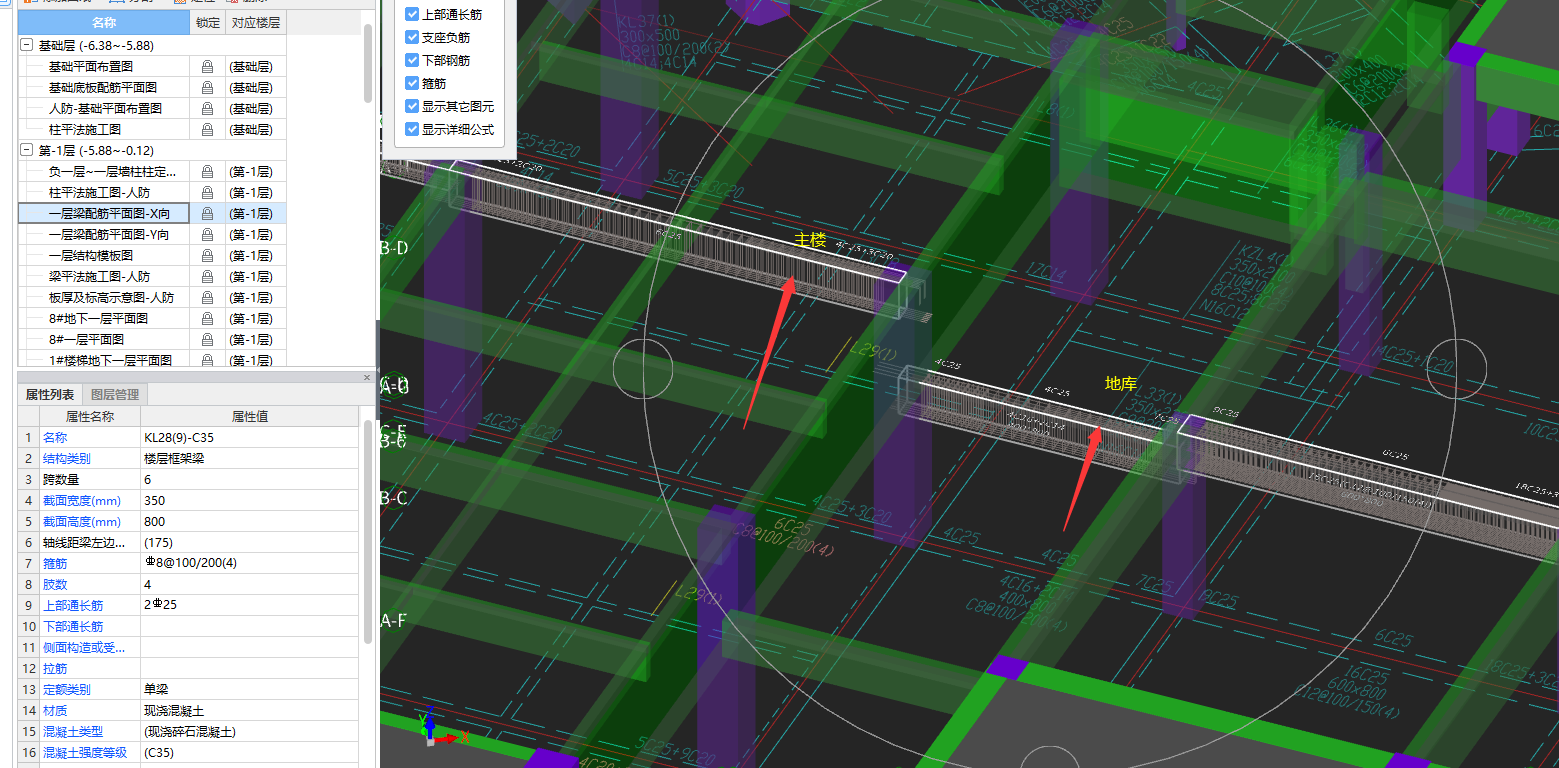The image size is (1559, 768).
Task: Toggle lock for 一层结构模板图 drawing
Action: point(207,255)
